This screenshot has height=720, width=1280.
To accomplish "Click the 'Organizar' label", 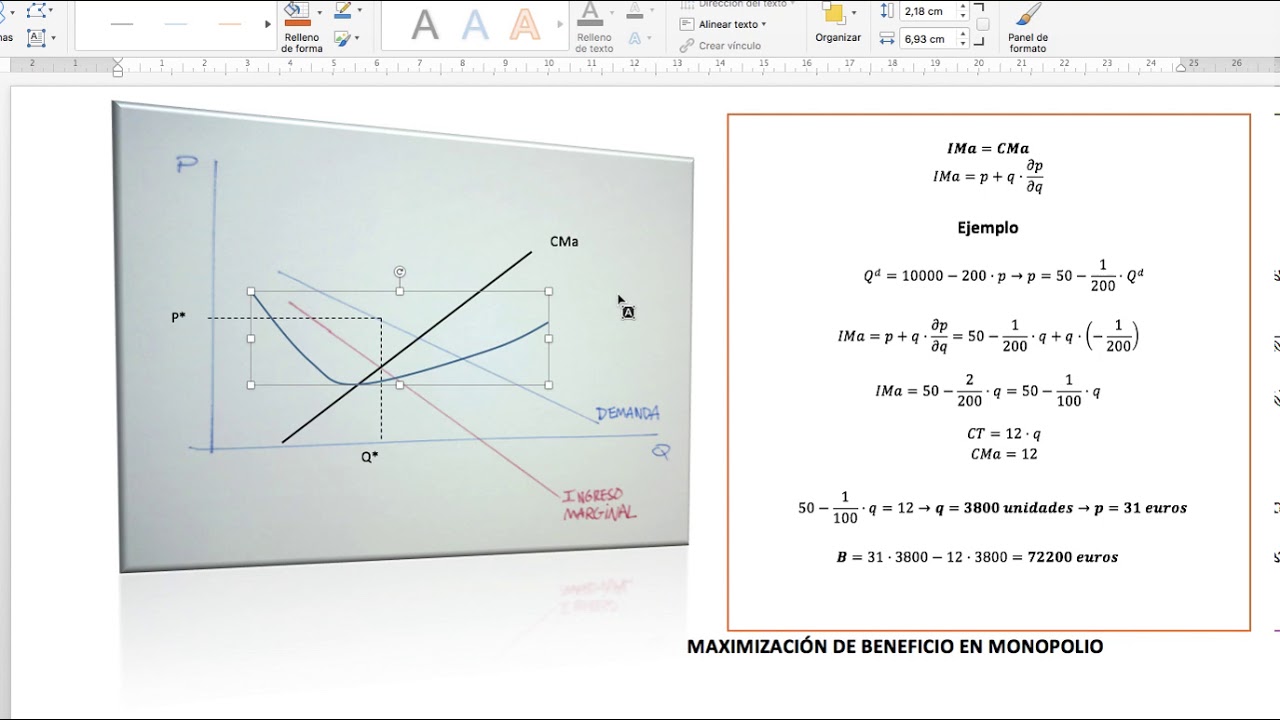I will [x=838, y=38].
